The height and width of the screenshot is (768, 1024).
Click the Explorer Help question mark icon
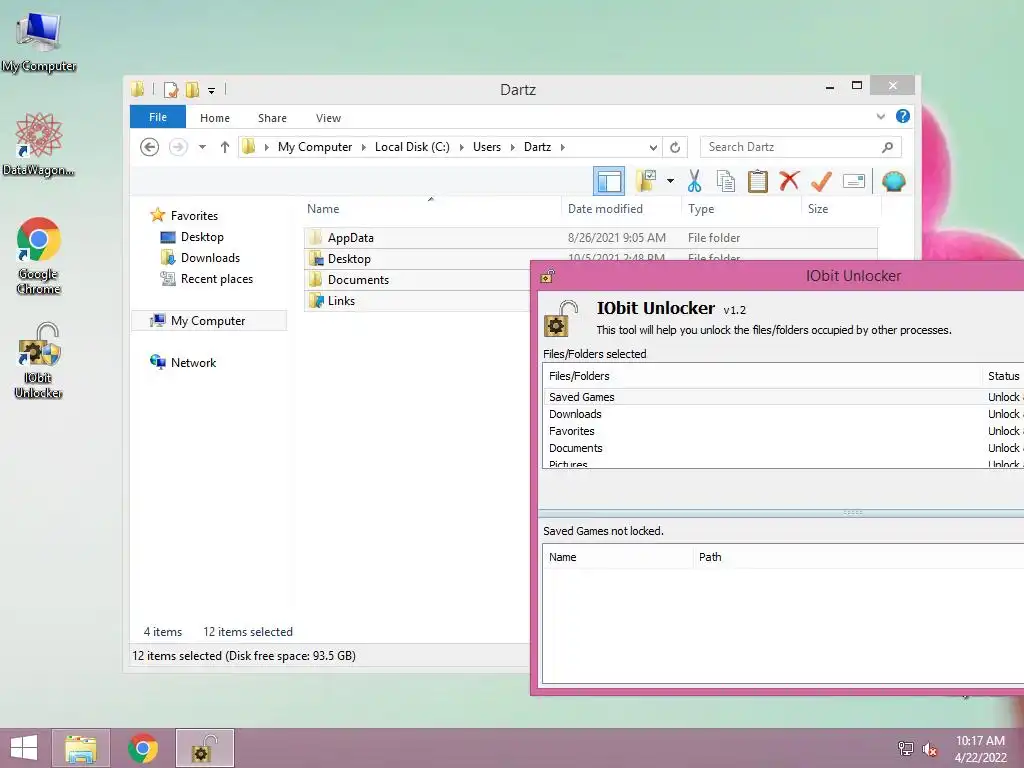click(903, 116)
